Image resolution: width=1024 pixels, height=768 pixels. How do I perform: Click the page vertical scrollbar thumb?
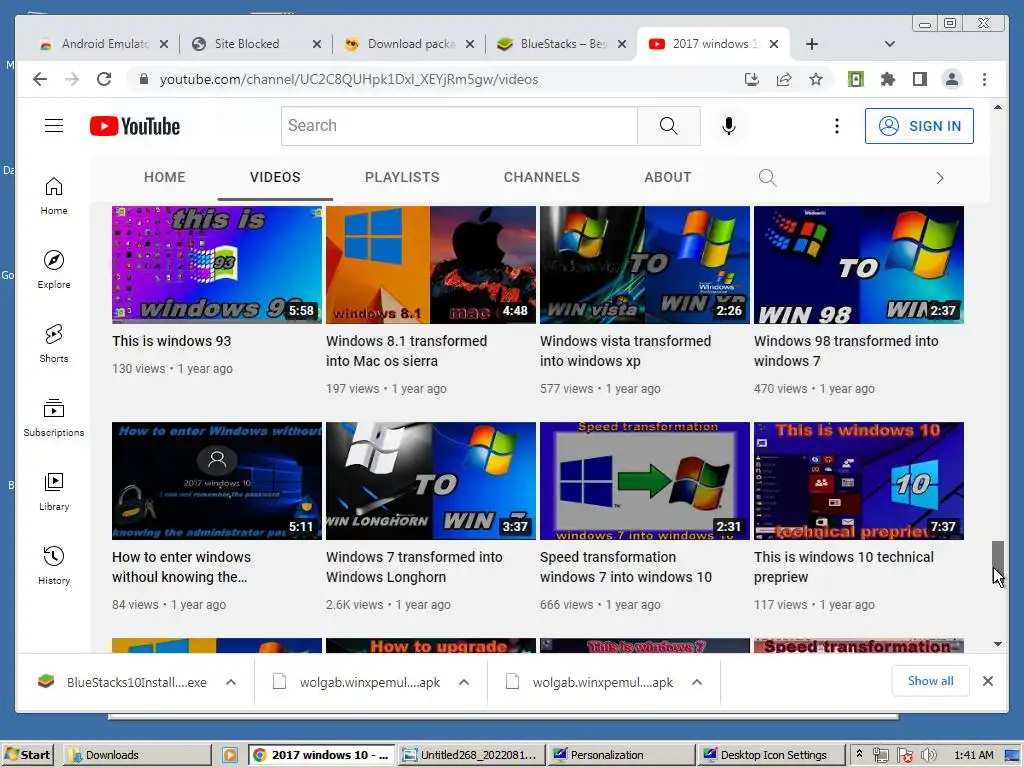tap(997, 560)
